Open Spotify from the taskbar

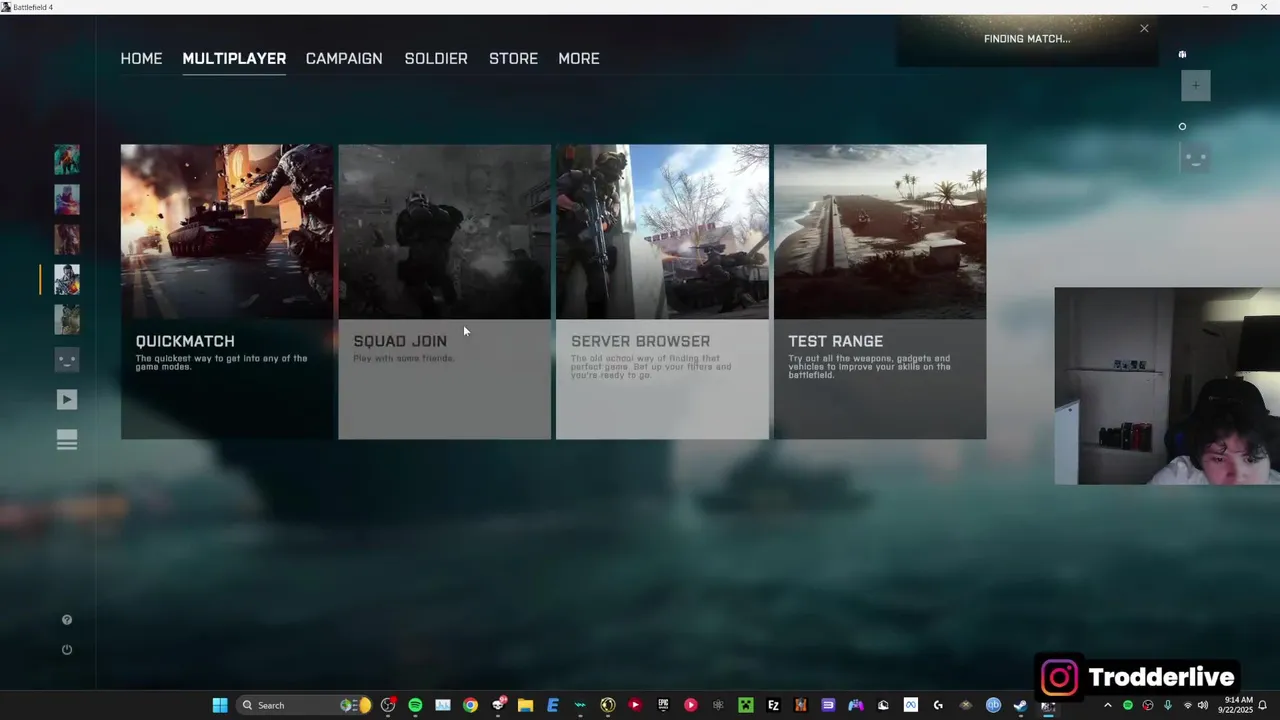point(415,705)
